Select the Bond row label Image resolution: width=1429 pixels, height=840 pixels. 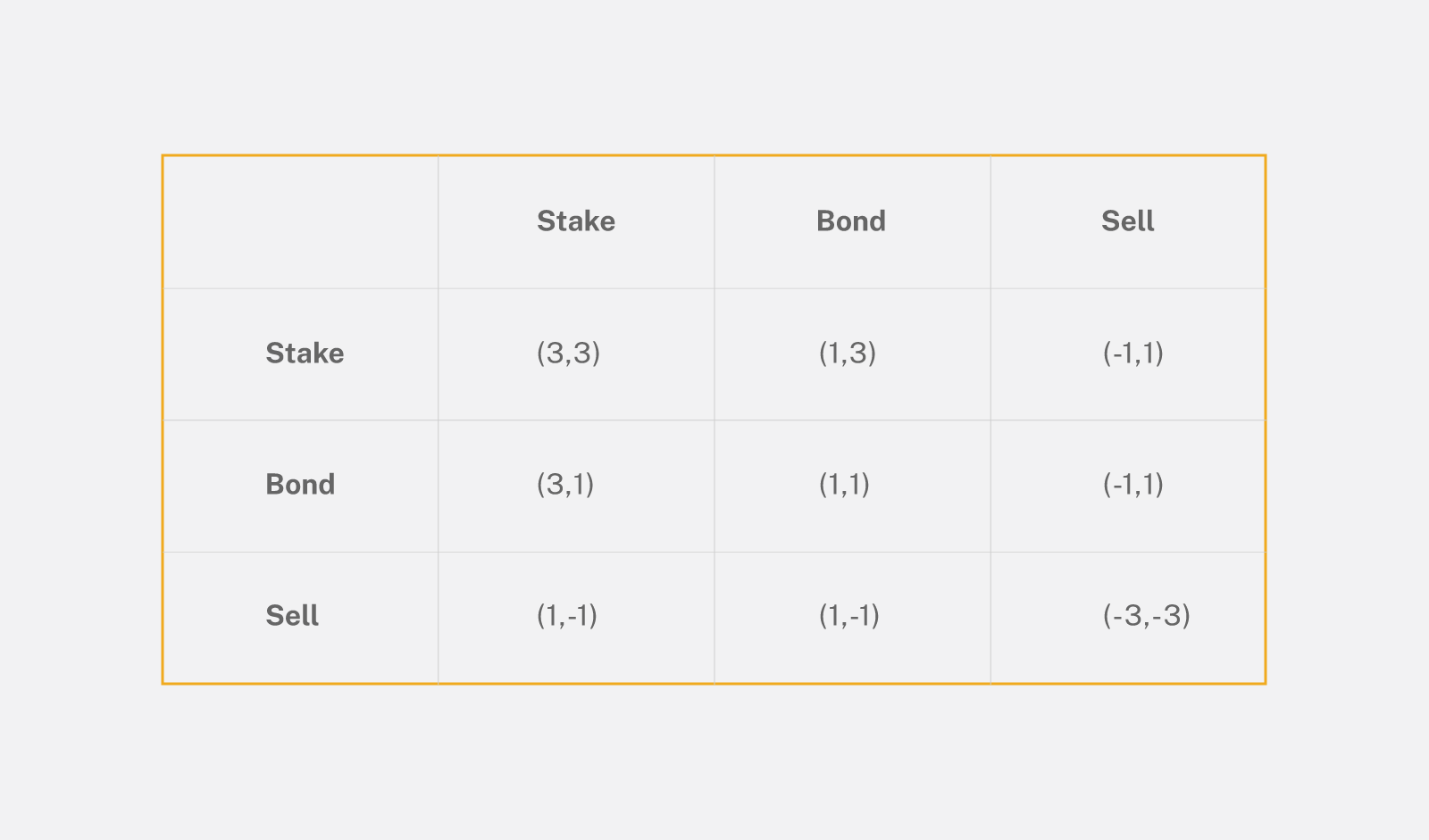click(x=300, y=485)
